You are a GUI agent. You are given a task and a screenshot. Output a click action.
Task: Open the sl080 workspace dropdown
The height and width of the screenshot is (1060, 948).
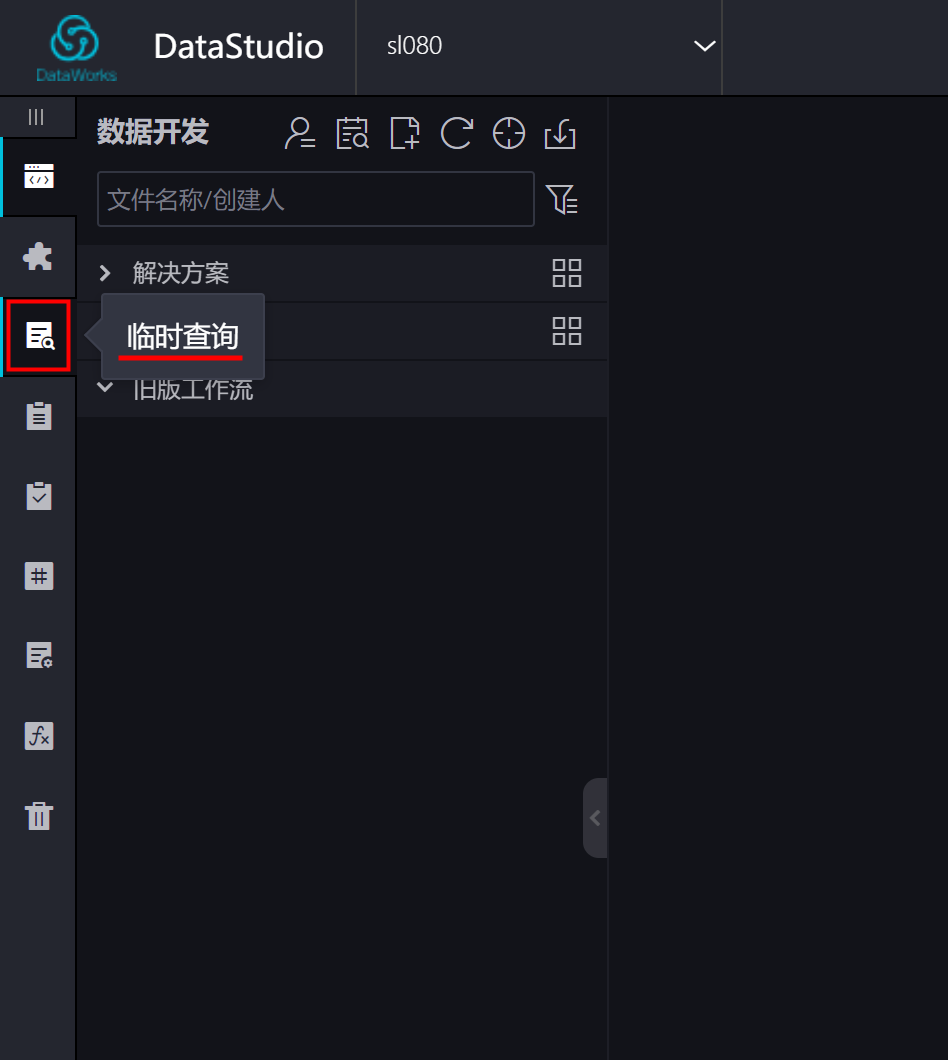(x=539, y=46)
